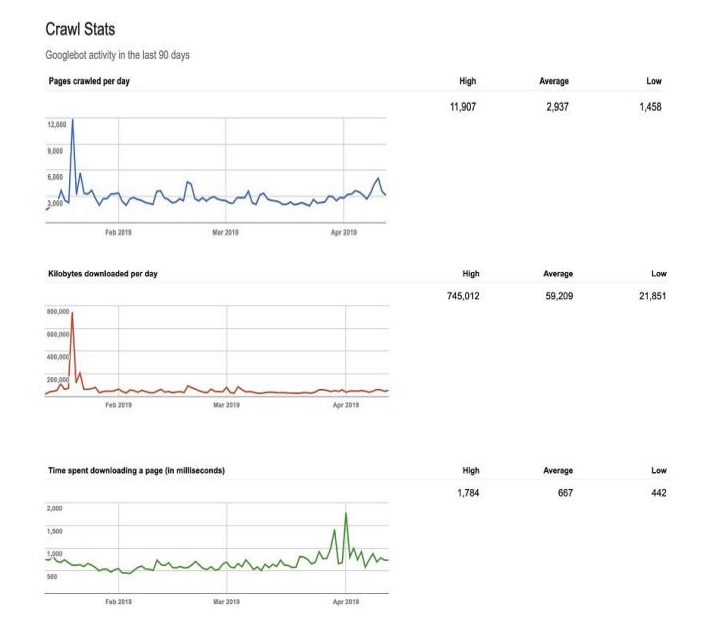
Task: Click the tall blue spike in the pages crawled chart
Action: pyautogui.click(x=72, y=121)
